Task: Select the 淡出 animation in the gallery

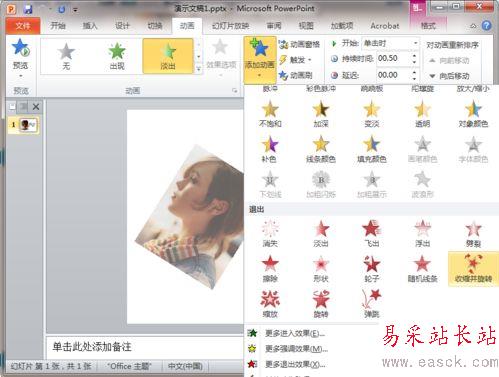Action: pyautogui.click(x=168, y=56)
